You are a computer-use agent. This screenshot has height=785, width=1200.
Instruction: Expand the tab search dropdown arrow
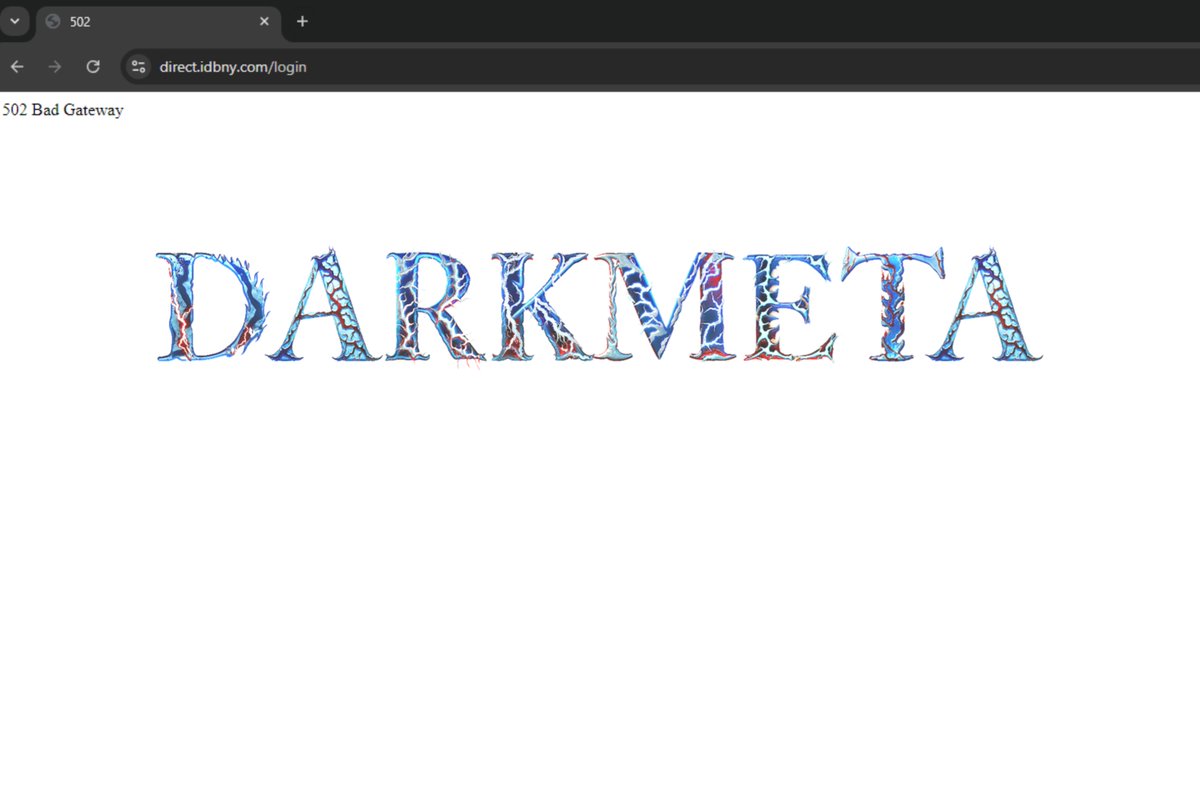pyautogui.click(x=14, y=21)
